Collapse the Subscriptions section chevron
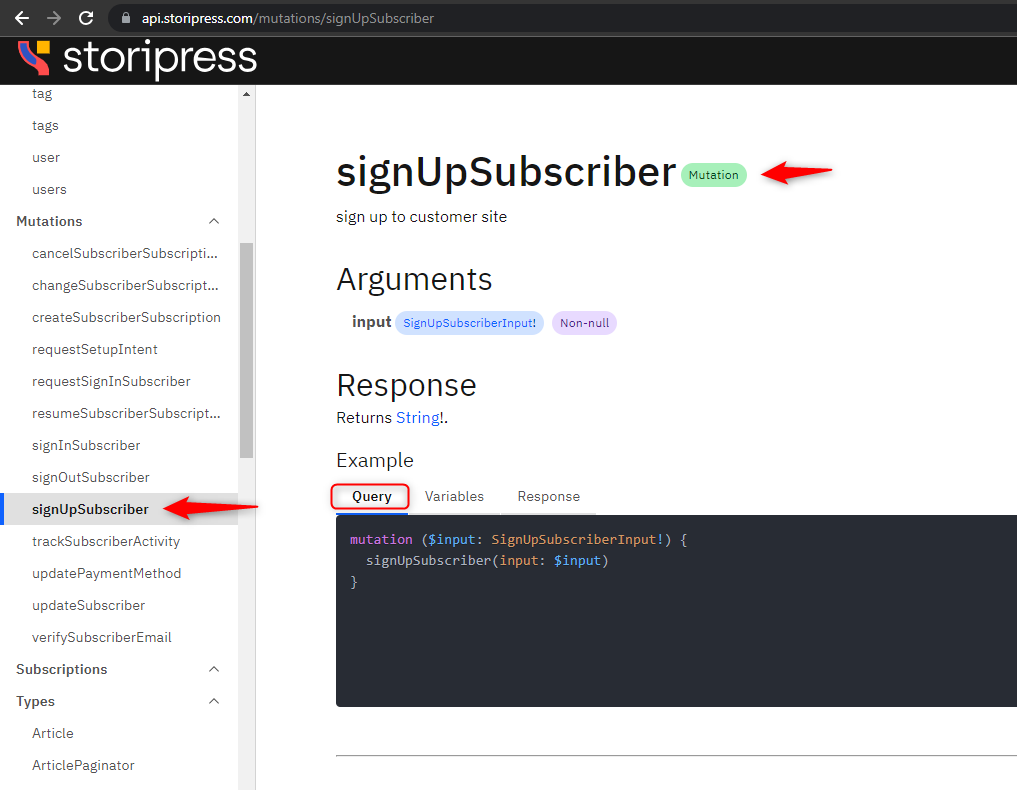 coord(214,669)
